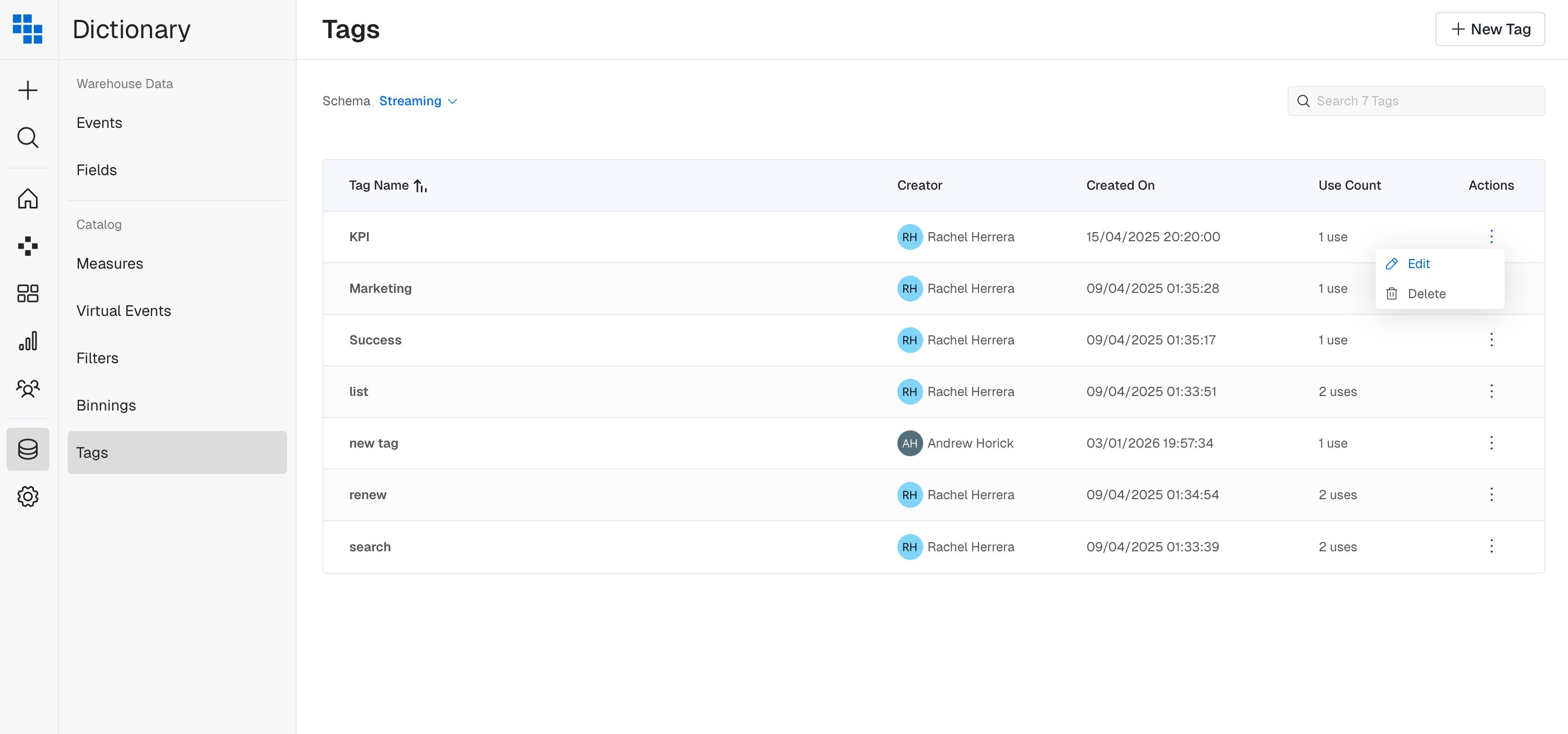This screenshot has width=1568, height=734.
Task: Open actions menu for Success tag
Action: click(1491, 340)
